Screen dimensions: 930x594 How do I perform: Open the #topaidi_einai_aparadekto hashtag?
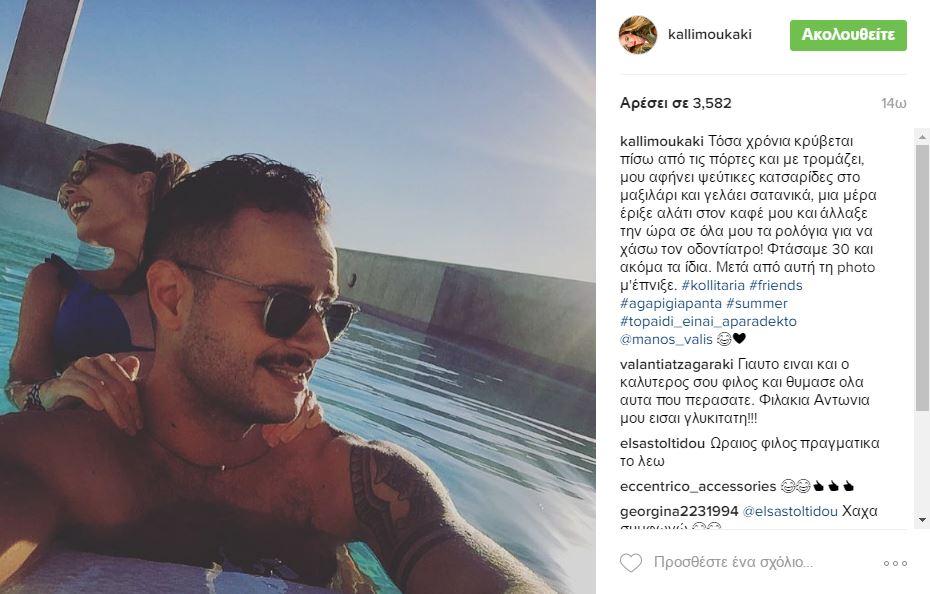[708, 322]
